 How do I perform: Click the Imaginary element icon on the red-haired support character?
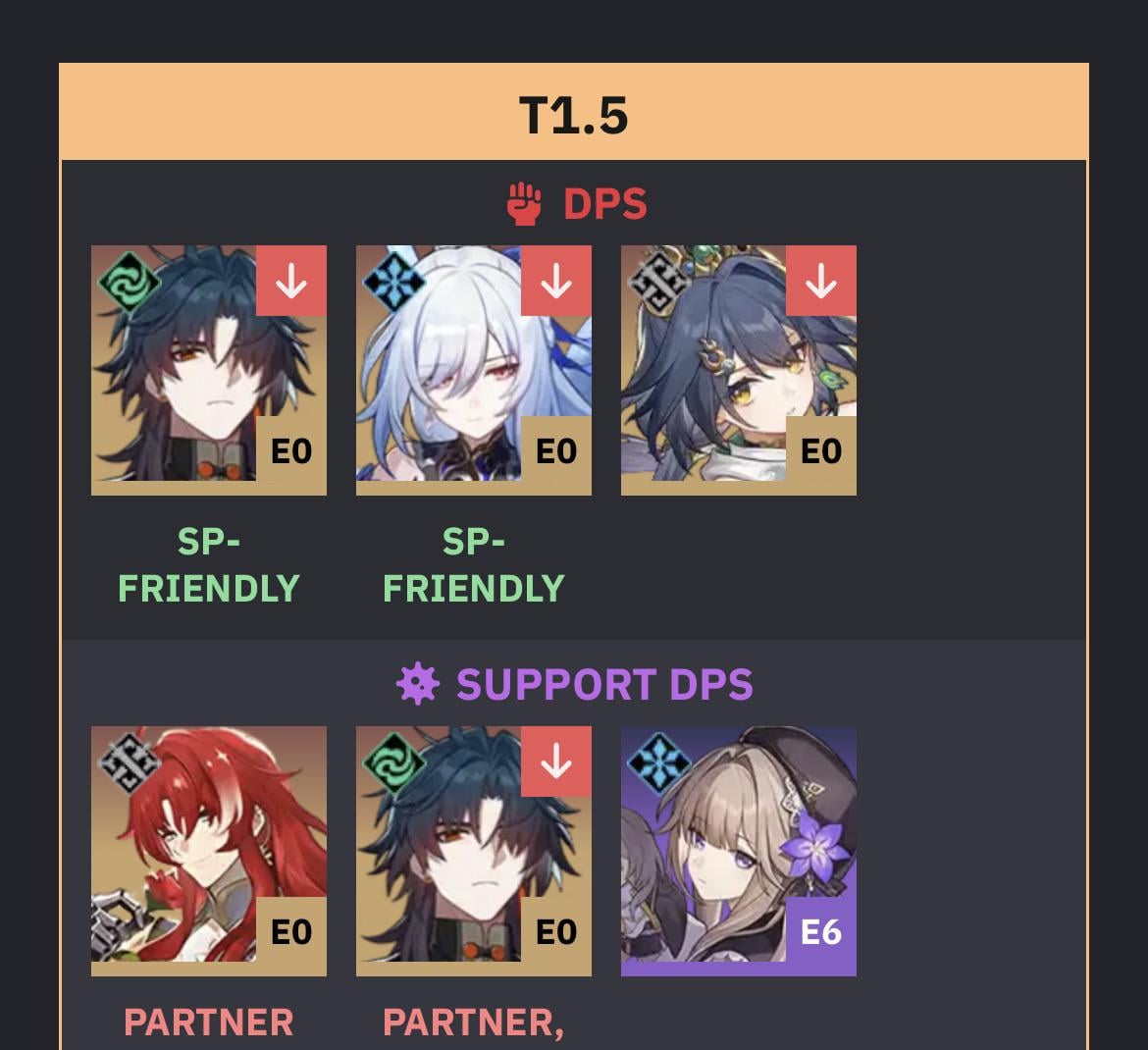129,763
